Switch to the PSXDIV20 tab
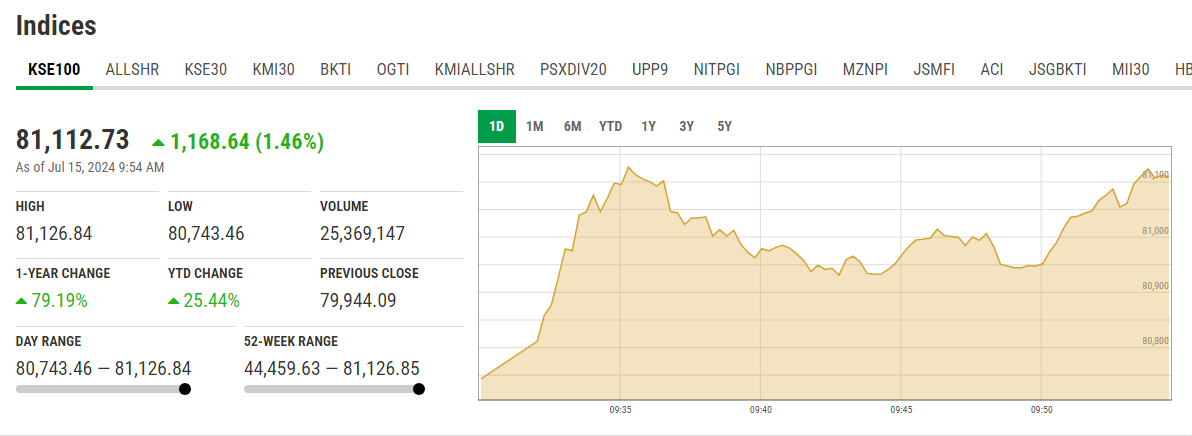The height and width of the screenshot is (436, 1192). (573, 70)
